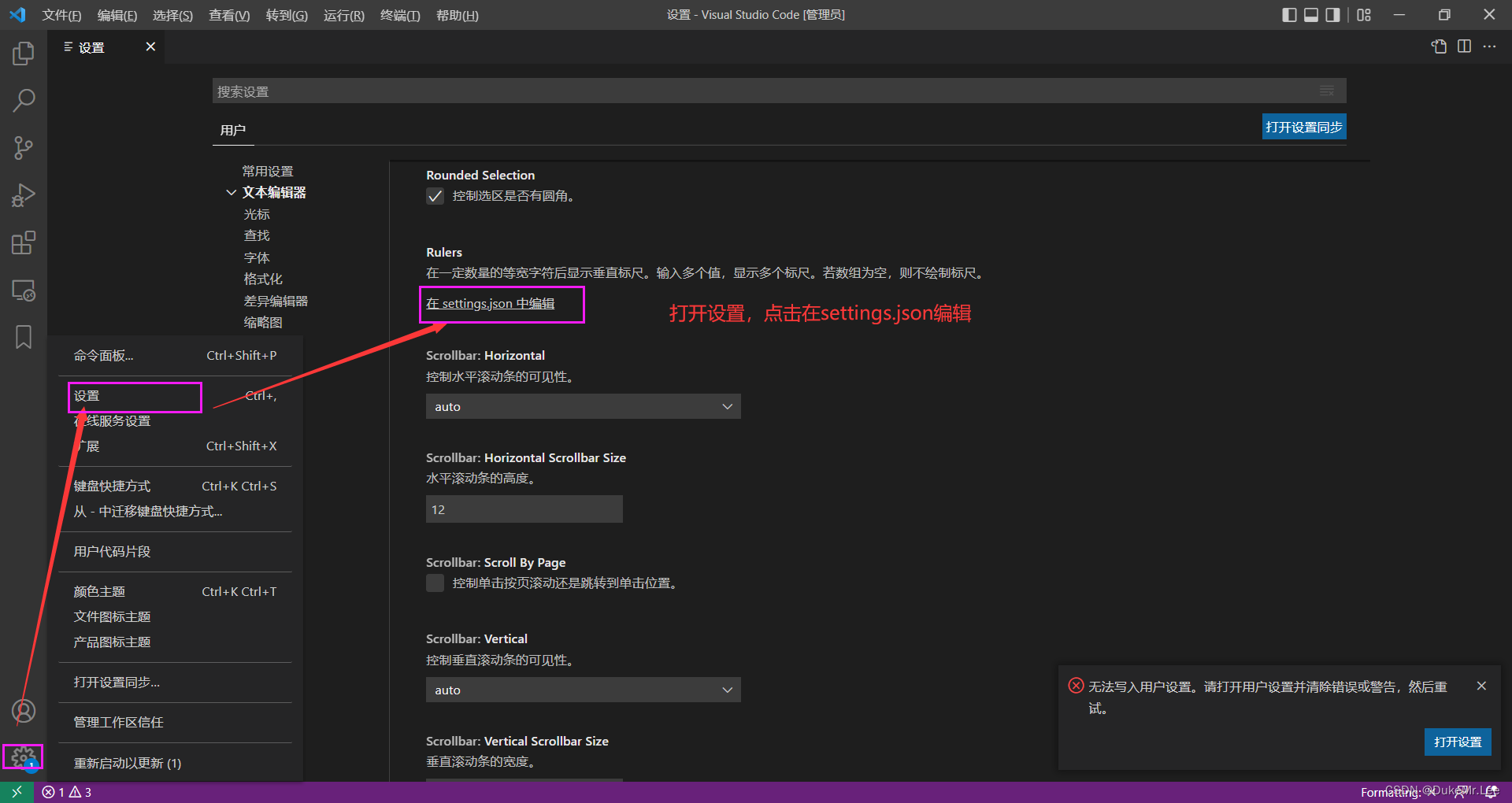Toggle the Rounded Selection checkbox
The height and width of the screenshot is (803, 1512).
435,195
